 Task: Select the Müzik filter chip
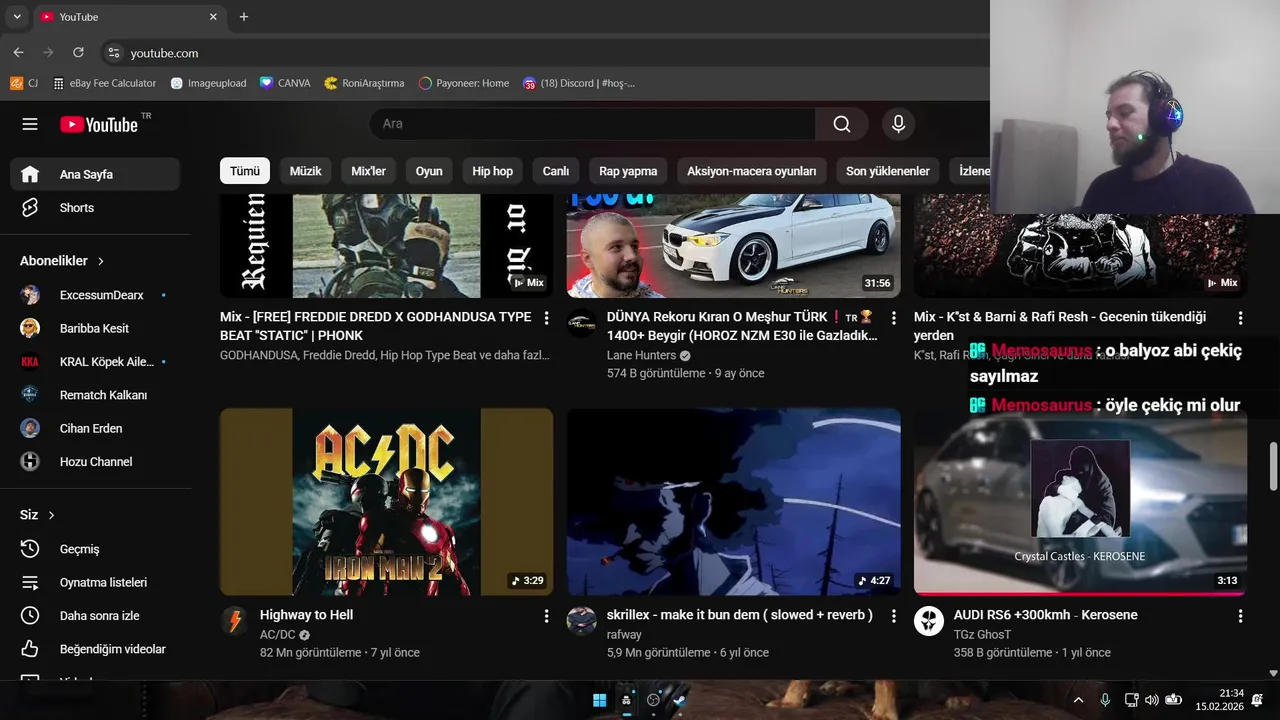(x=305, y=171)
